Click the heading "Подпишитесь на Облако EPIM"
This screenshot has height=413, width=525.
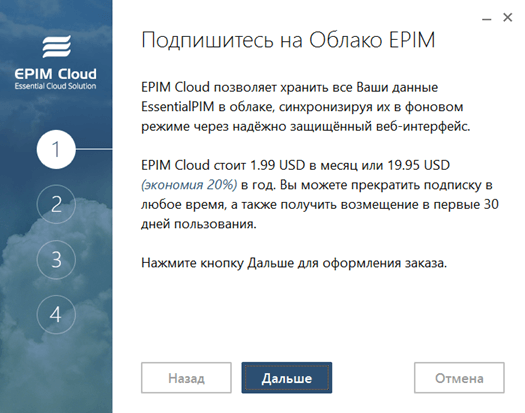click(x=288, y=40)
